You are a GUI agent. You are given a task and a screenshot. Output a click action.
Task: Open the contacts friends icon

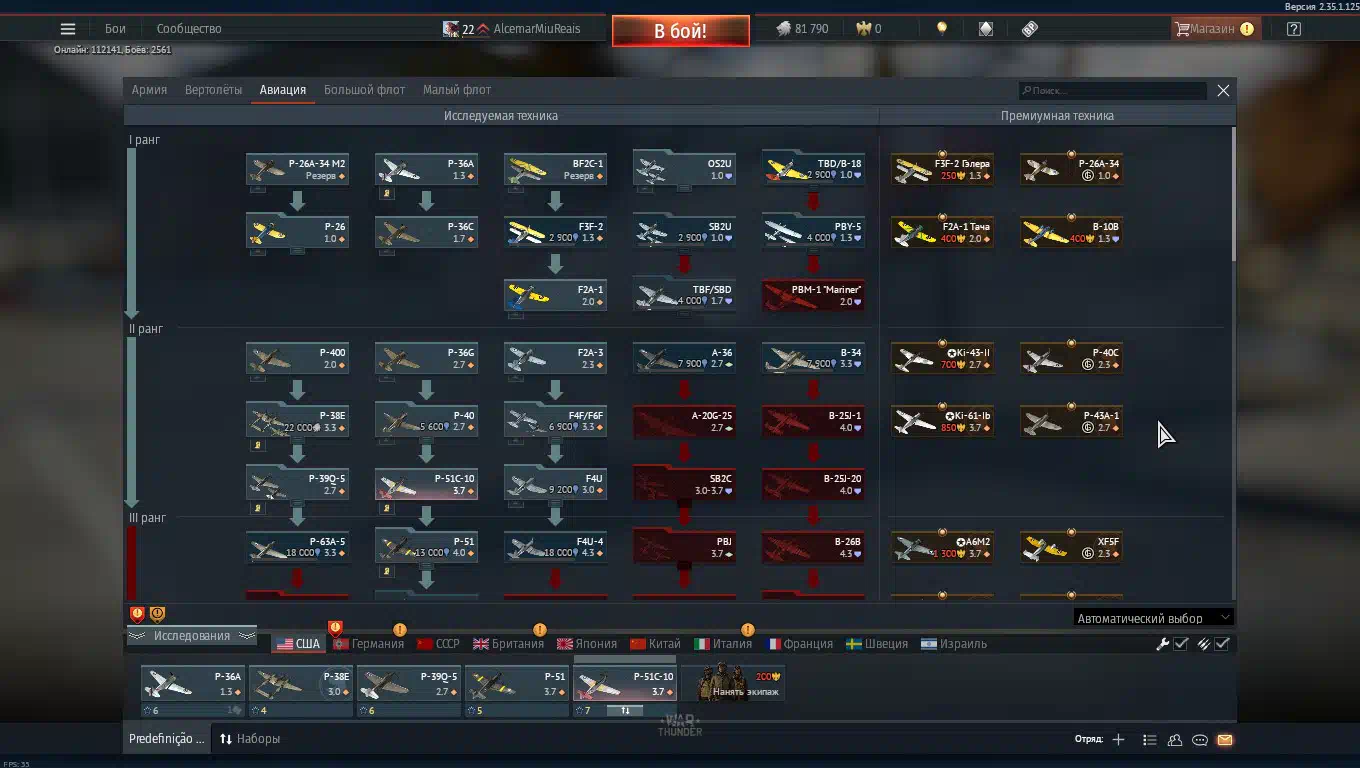pos(1175,740)
